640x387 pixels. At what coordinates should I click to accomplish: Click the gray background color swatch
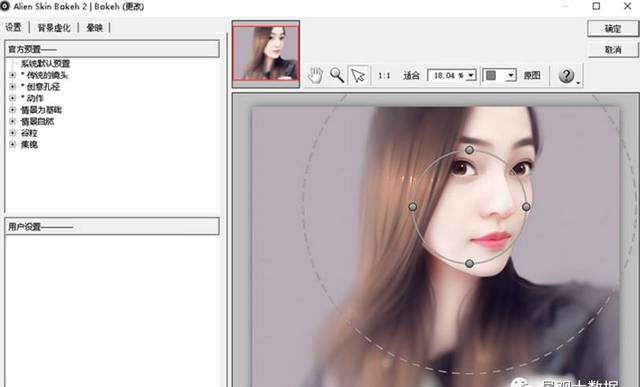tap(491, 76)
